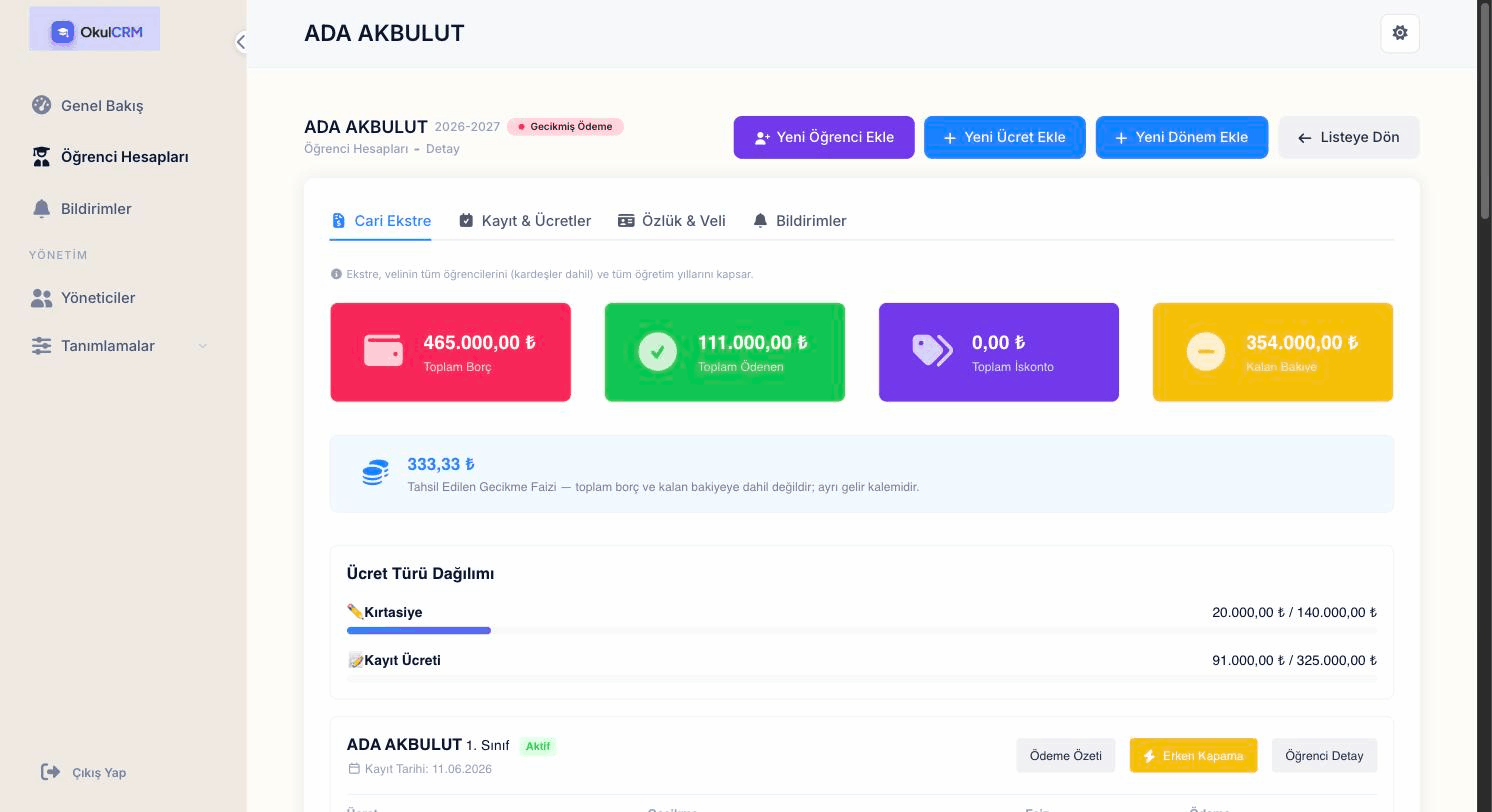Click the Çıkış Yap logout icon

(50, 771)
